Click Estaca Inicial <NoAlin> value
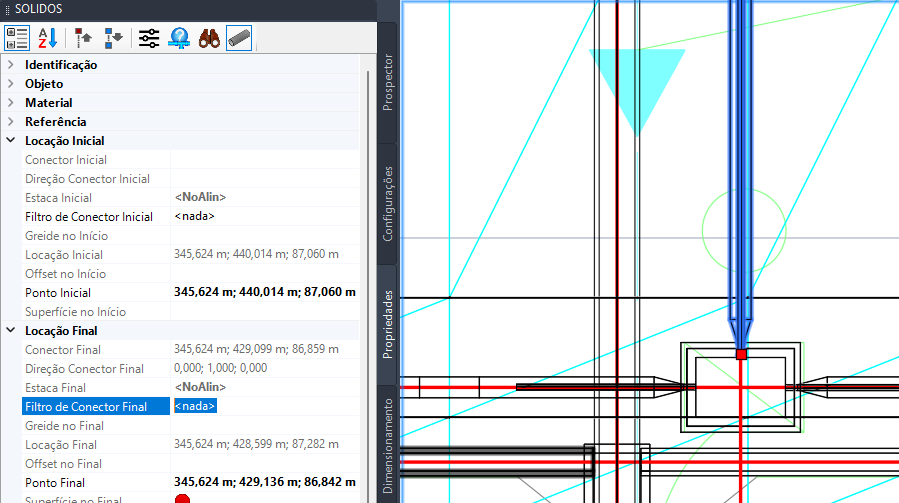 (200, 197)
